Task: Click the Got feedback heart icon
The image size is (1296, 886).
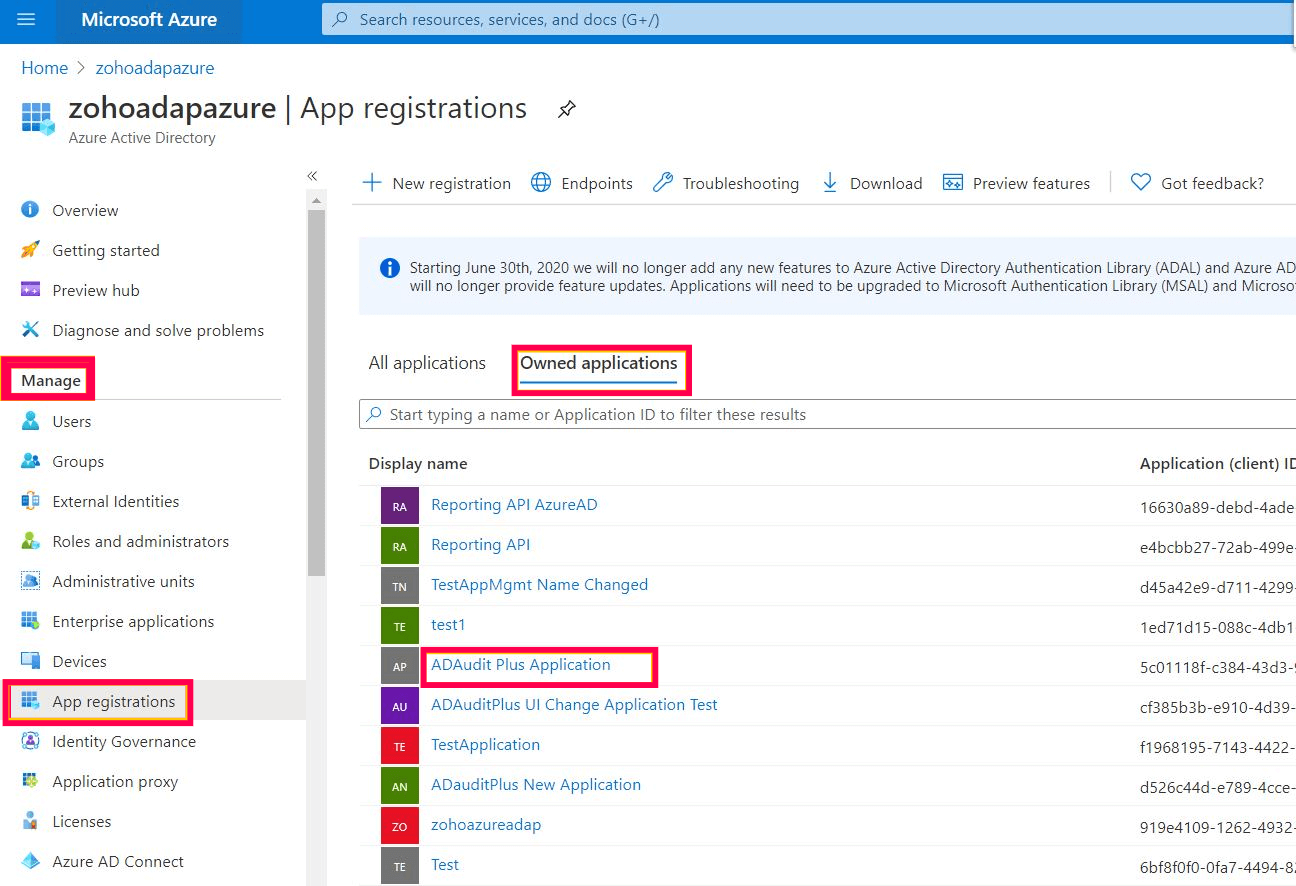Action: [x=1141, y=183]
